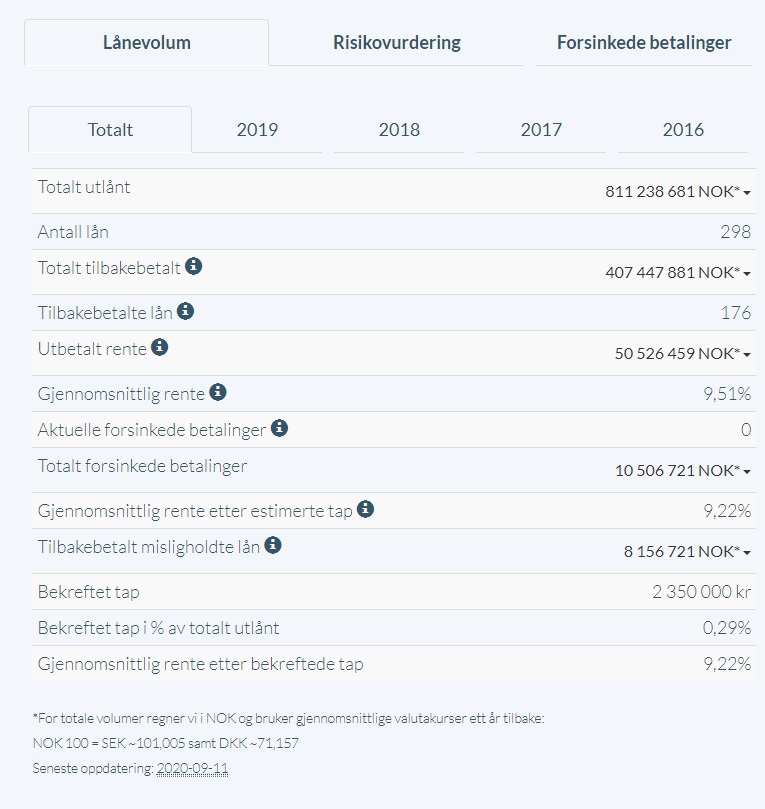Select the 2019 year tab
This screenshot has height=809, width=765.
tap(257, 130)
